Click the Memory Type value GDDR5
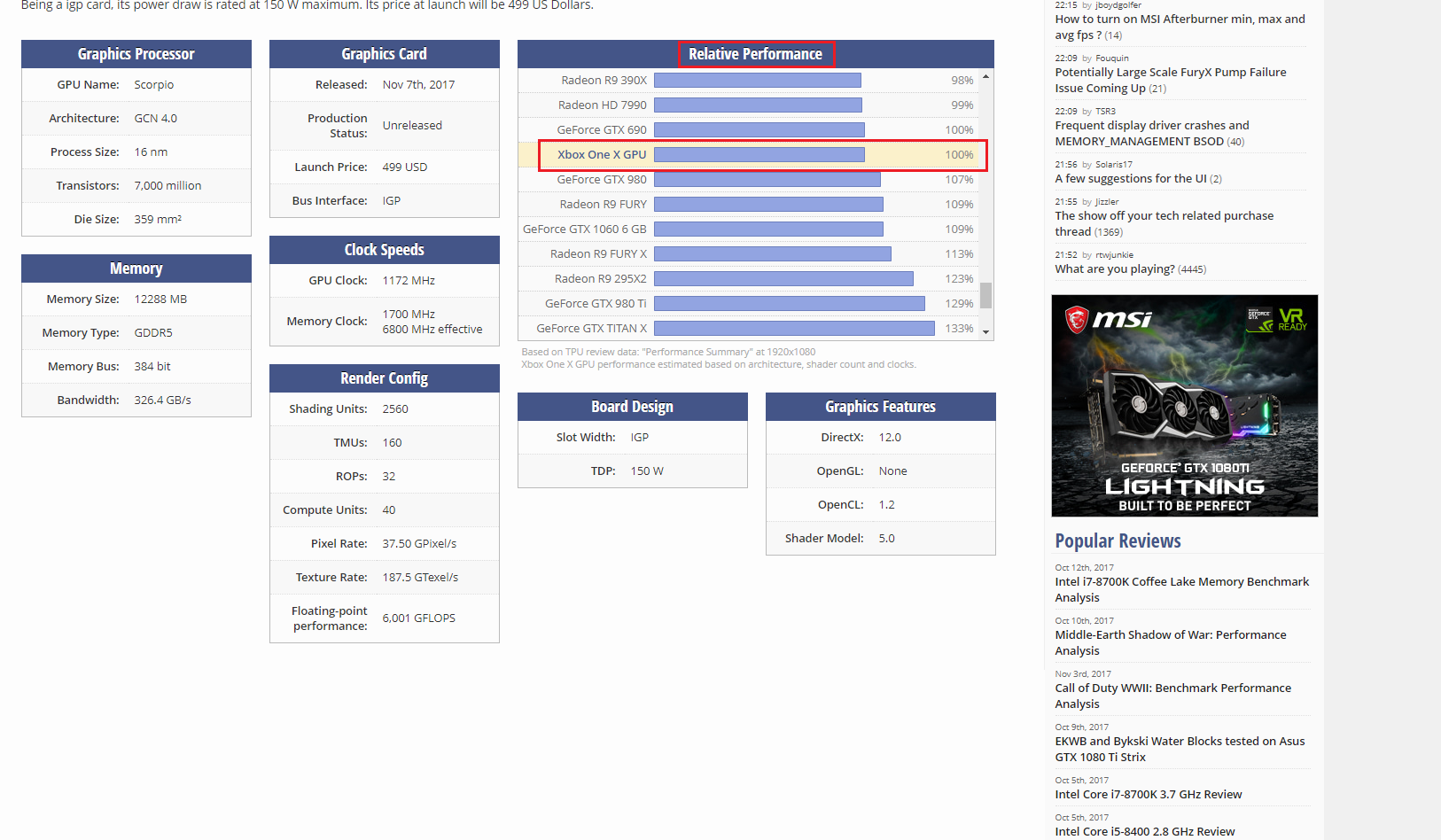This screenshot has height=840, width=1441. (153, 332)
